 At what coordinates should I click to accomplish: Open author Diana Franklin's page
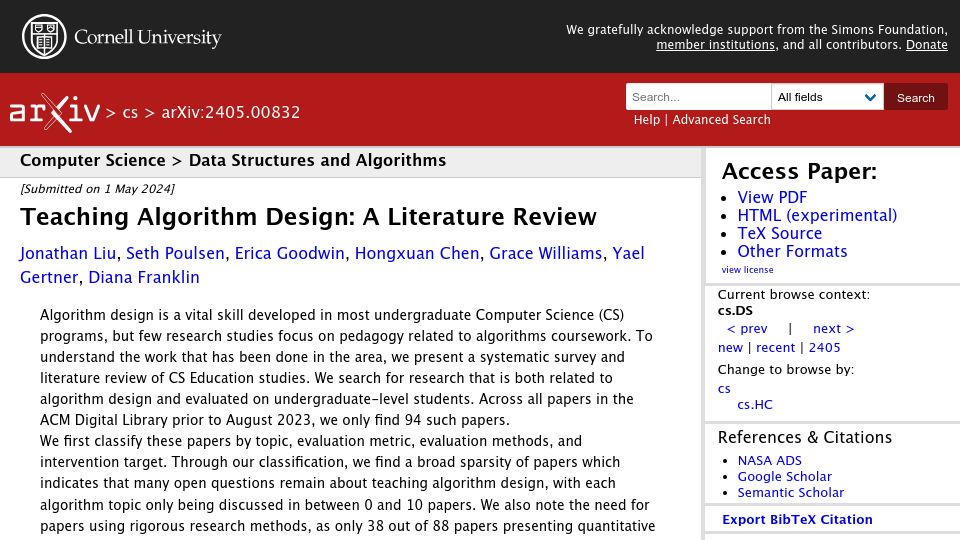(x=144, y=277)
